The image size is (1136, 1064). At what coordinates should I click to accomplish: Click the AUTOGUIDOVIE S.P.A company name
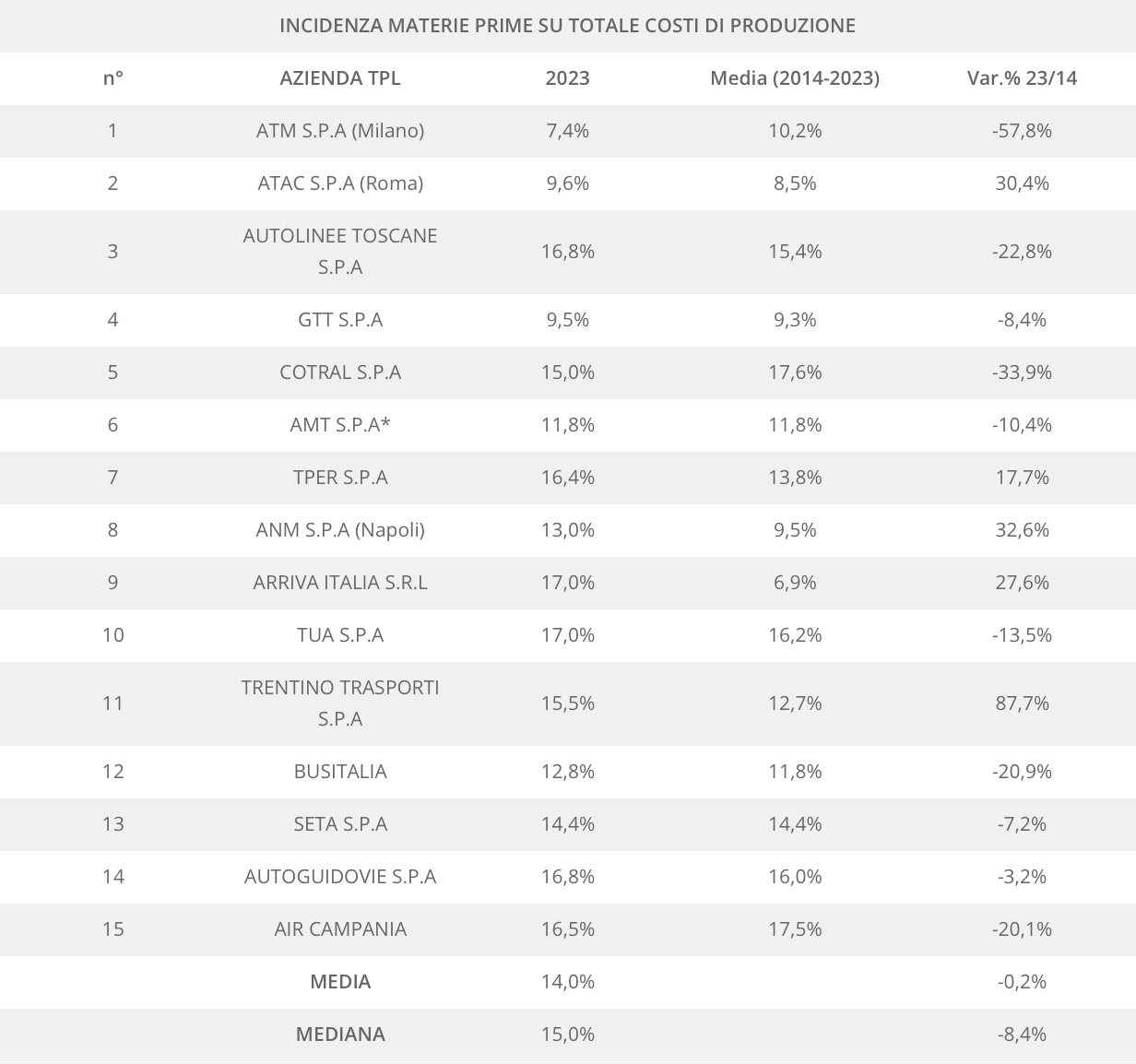[x=340, y=877]
